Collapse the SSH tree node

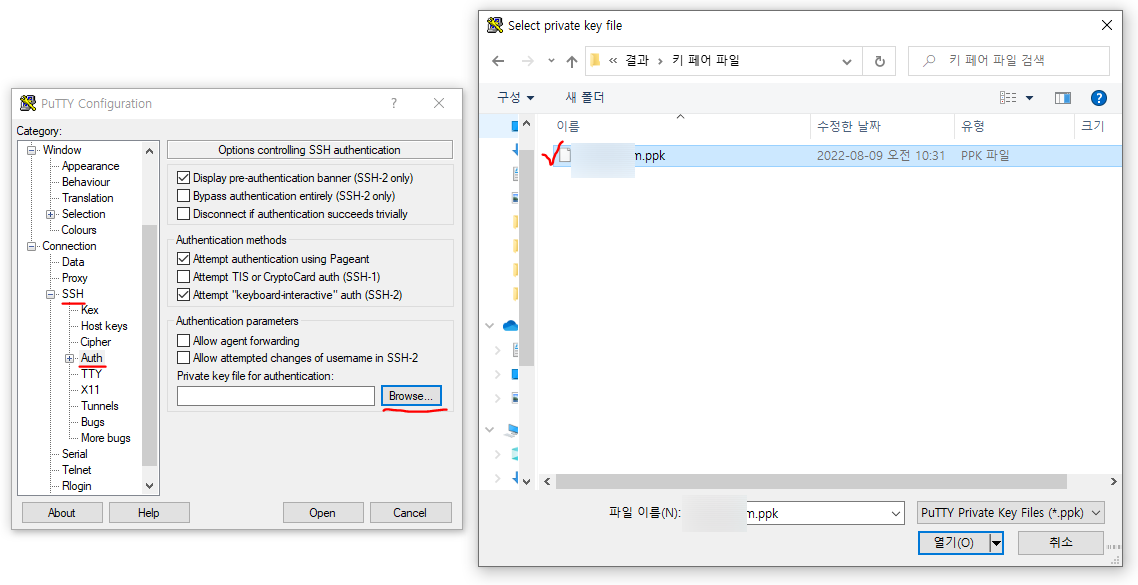click(51, 294)
